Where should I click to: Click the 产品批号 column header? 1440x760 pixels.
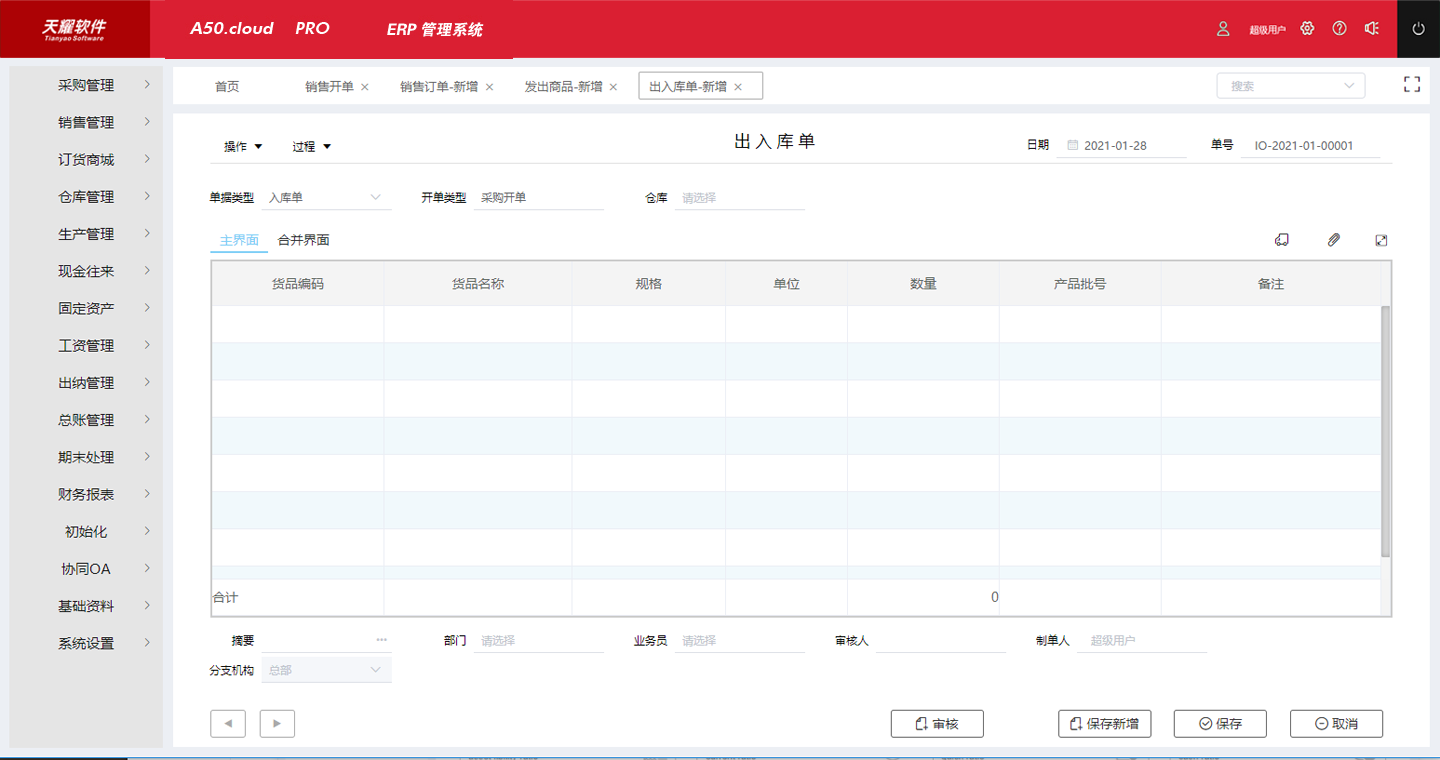[x=1080, y=284]
